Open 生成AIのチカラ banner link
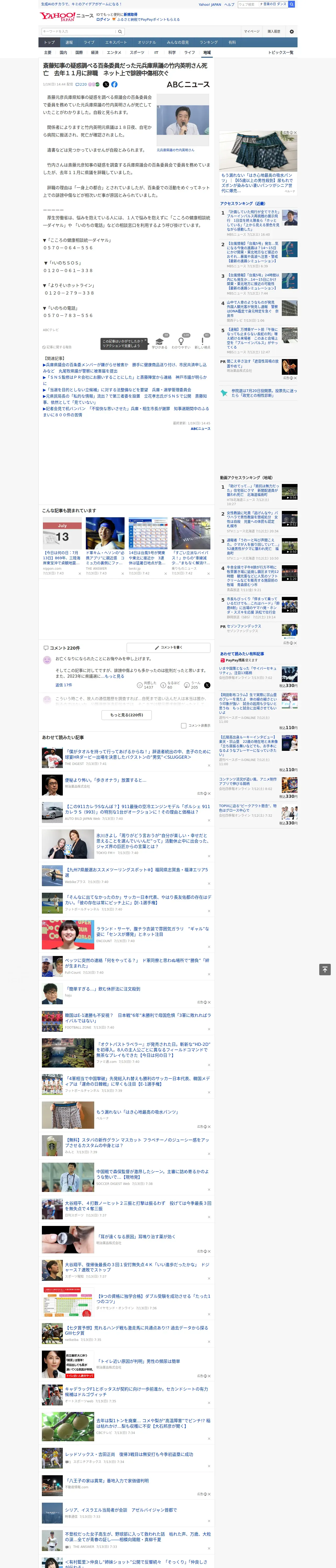Screen dimensions: 336x1568 81,4
